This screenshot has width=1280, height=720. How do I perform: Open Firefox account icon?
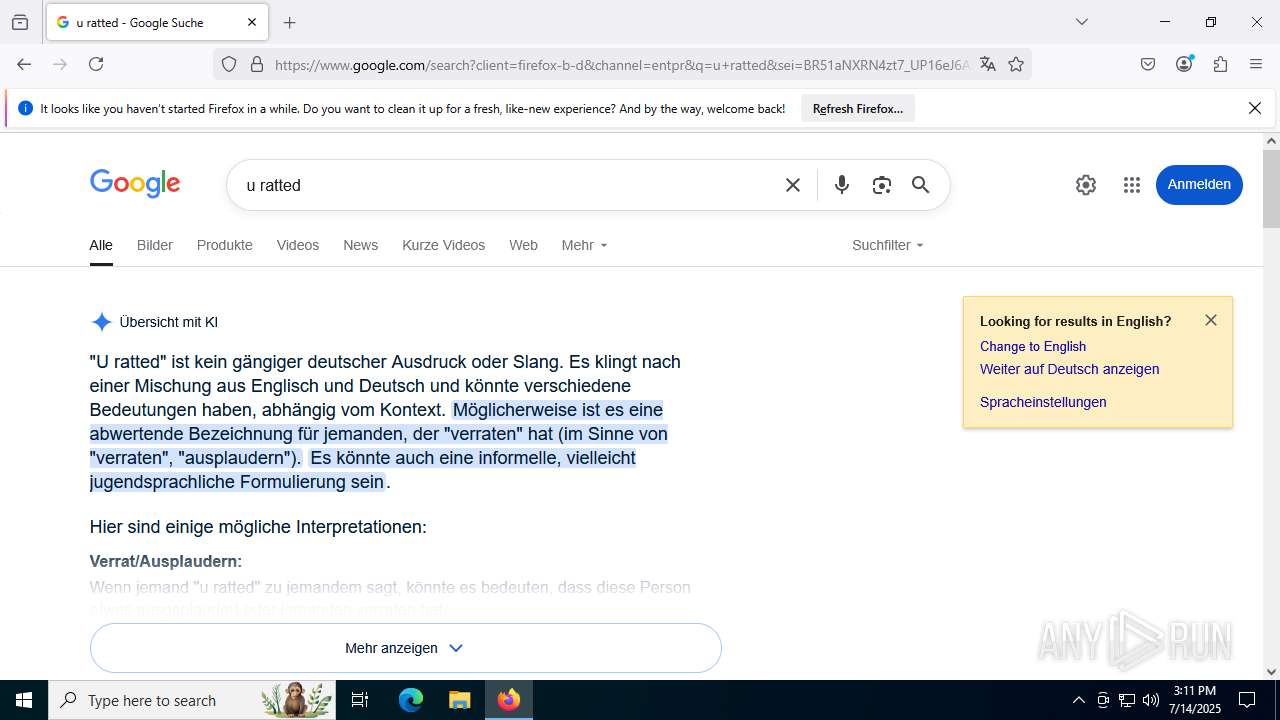(1184, 64)
